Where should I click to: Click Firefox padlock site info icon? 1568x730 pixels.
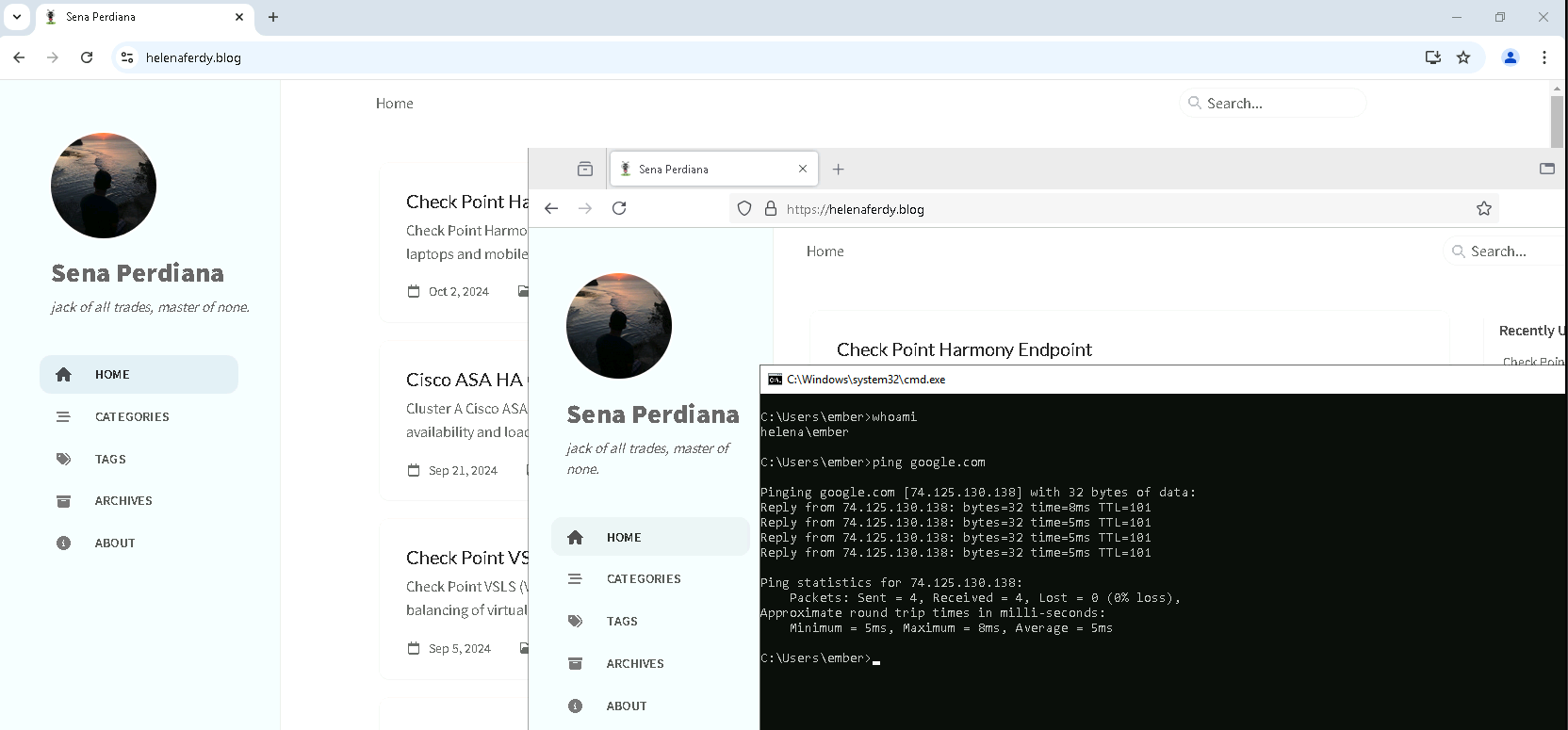770,208
